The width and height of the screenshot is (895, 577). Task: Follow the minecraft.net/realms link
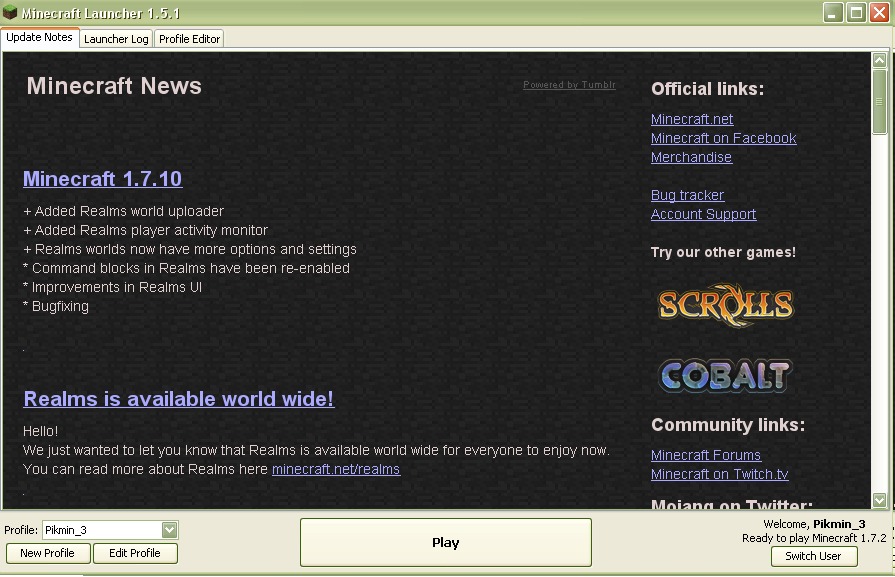336,469
